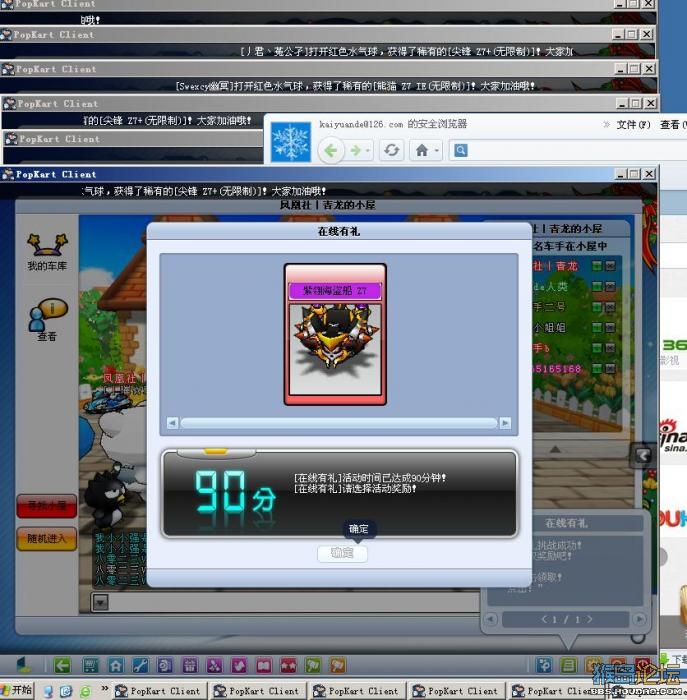Click the 在线有礼 header in bottom-right popup

pos(566,523)
